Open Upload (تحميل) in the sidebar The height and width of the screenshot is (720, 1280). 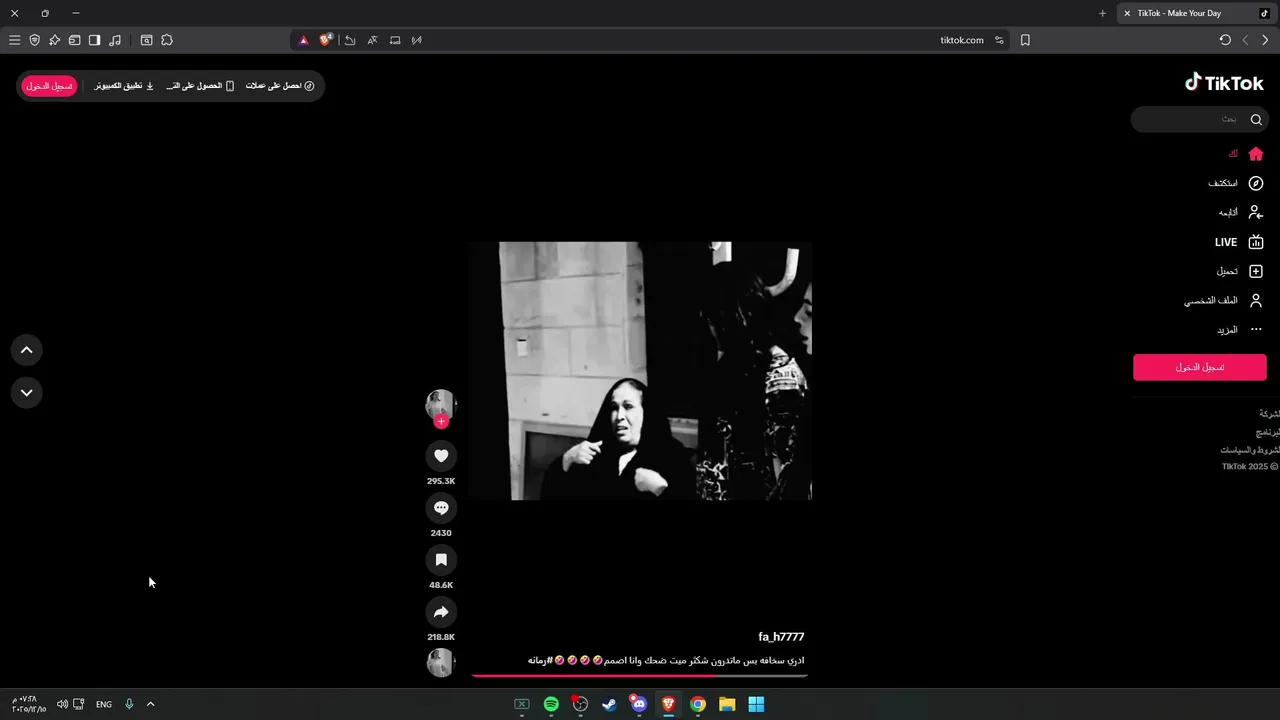pos(1240,271)
